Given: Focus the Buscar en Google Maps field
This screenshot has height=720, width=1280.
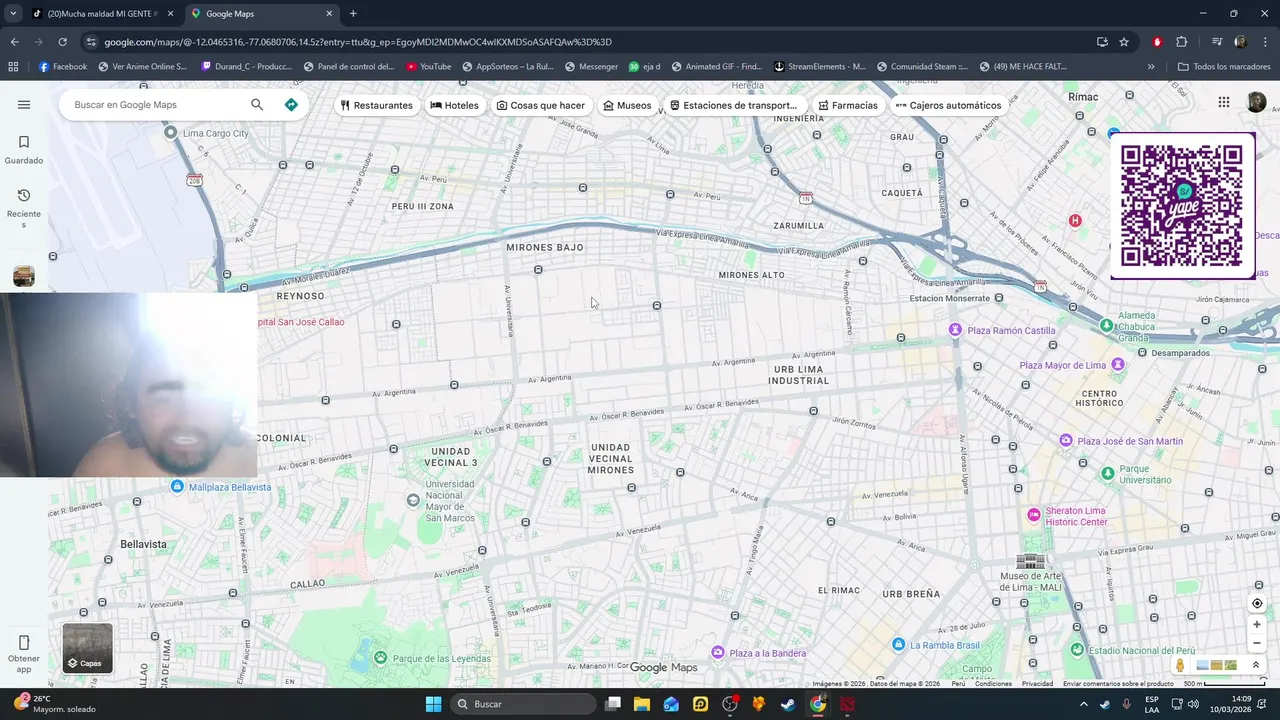Looking at the screenshot, I should [x=155, y=104].
